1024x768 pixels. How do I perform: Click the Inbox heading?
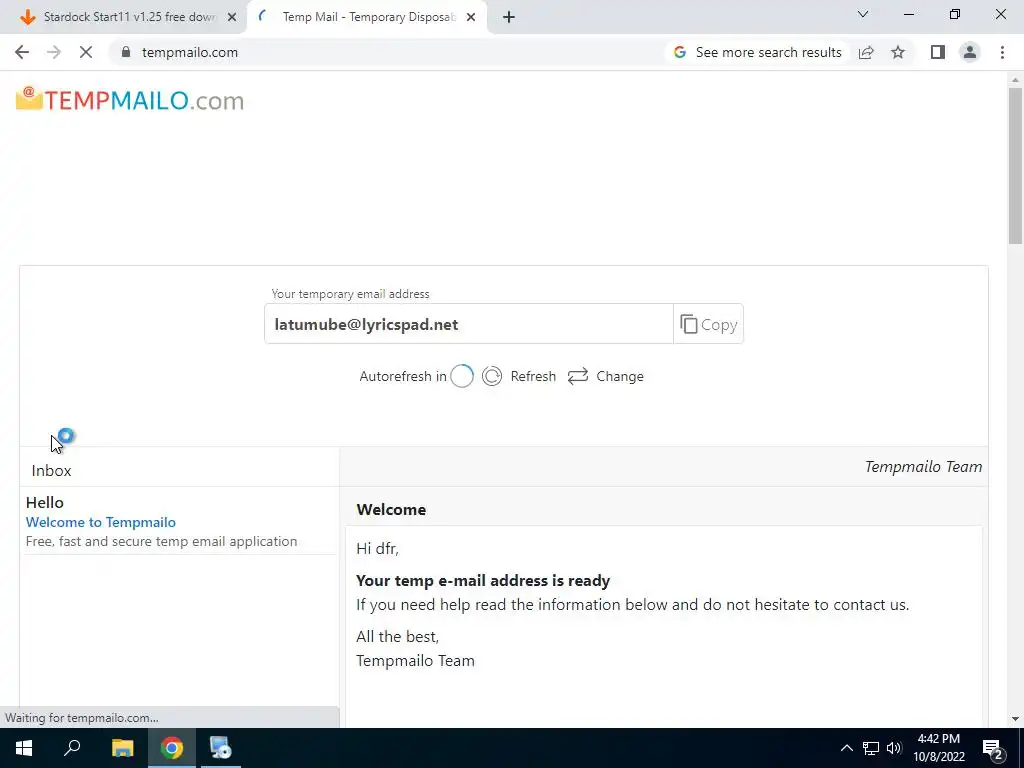pyautogui.click(x=51, y=471)
